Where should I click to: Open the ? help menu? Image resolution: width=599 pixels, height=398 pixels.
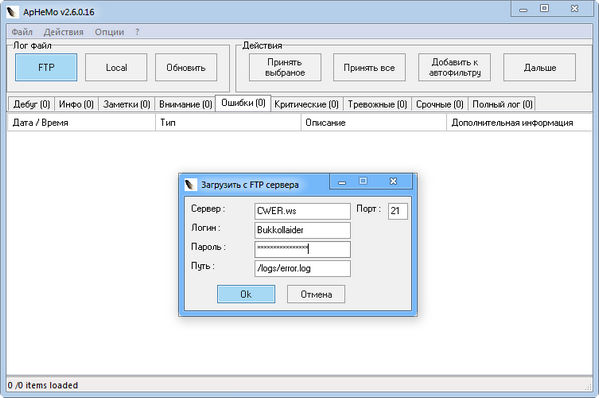click(x=137, y=32)
